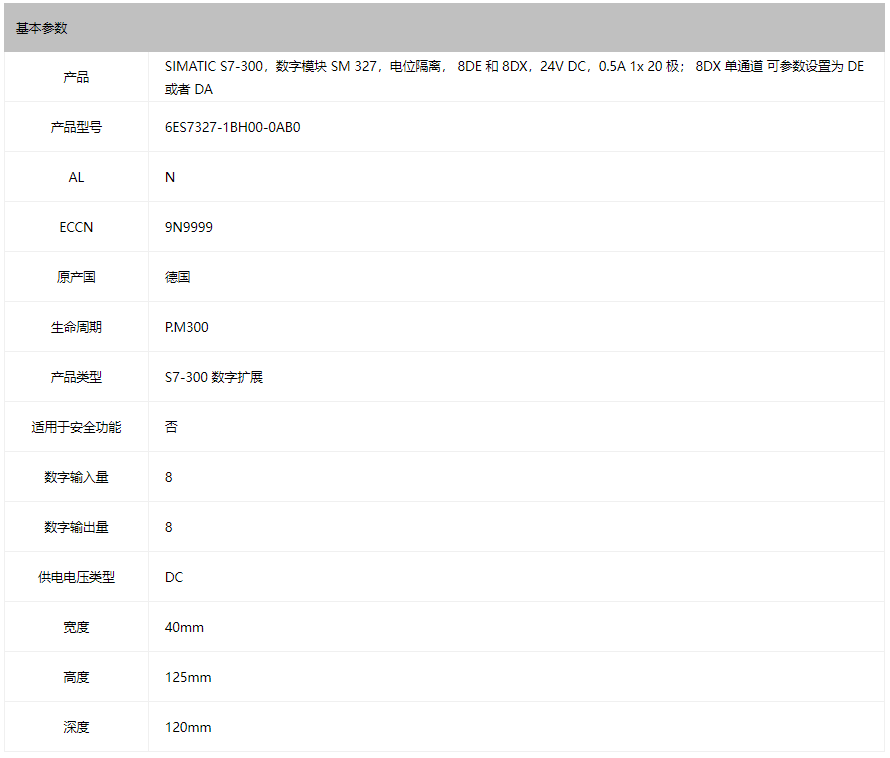
Task: Click the depth value 120mm
Action: (188, 727)
